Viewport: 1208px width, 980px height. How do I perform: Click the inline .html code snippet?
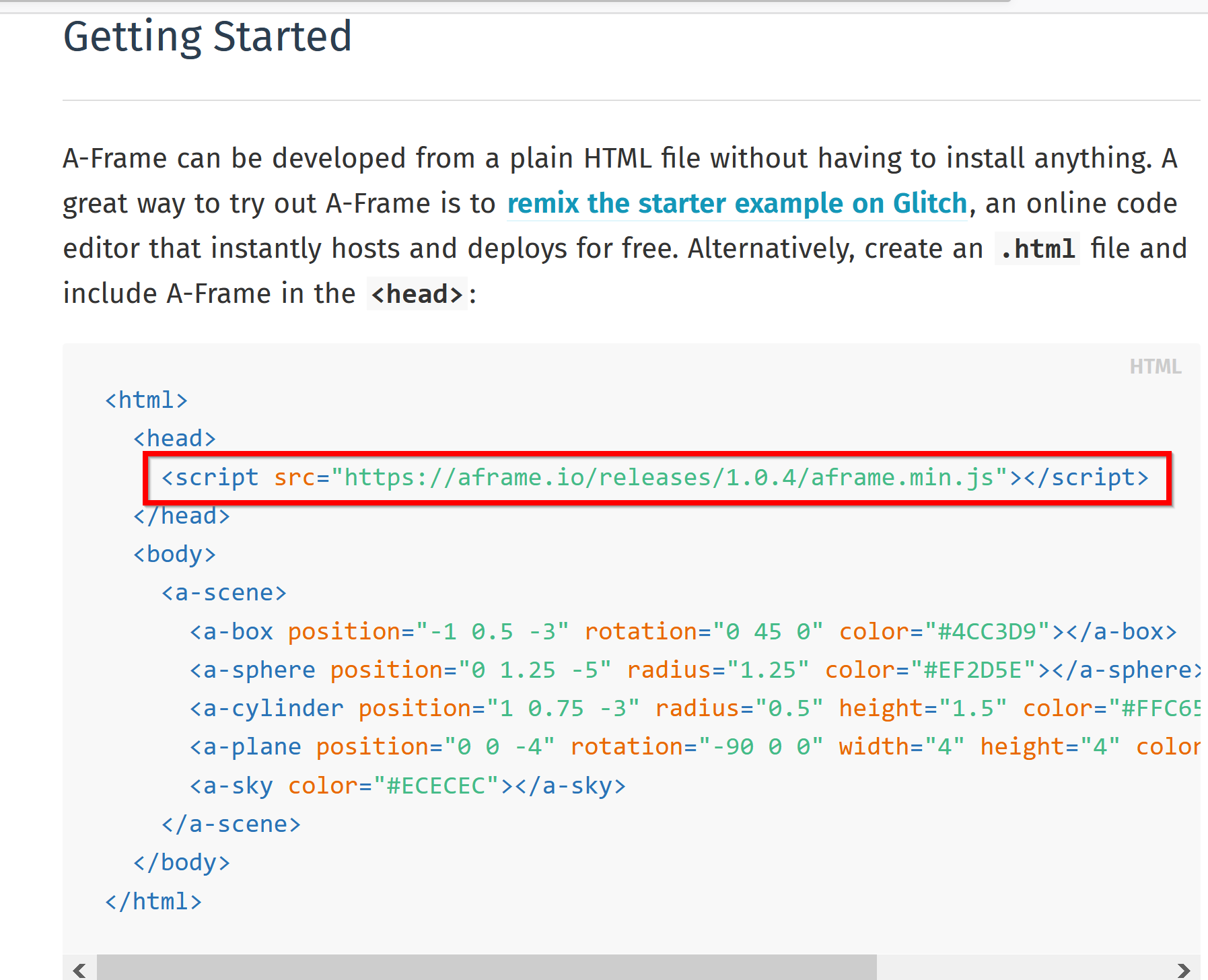pos(1037,249)
